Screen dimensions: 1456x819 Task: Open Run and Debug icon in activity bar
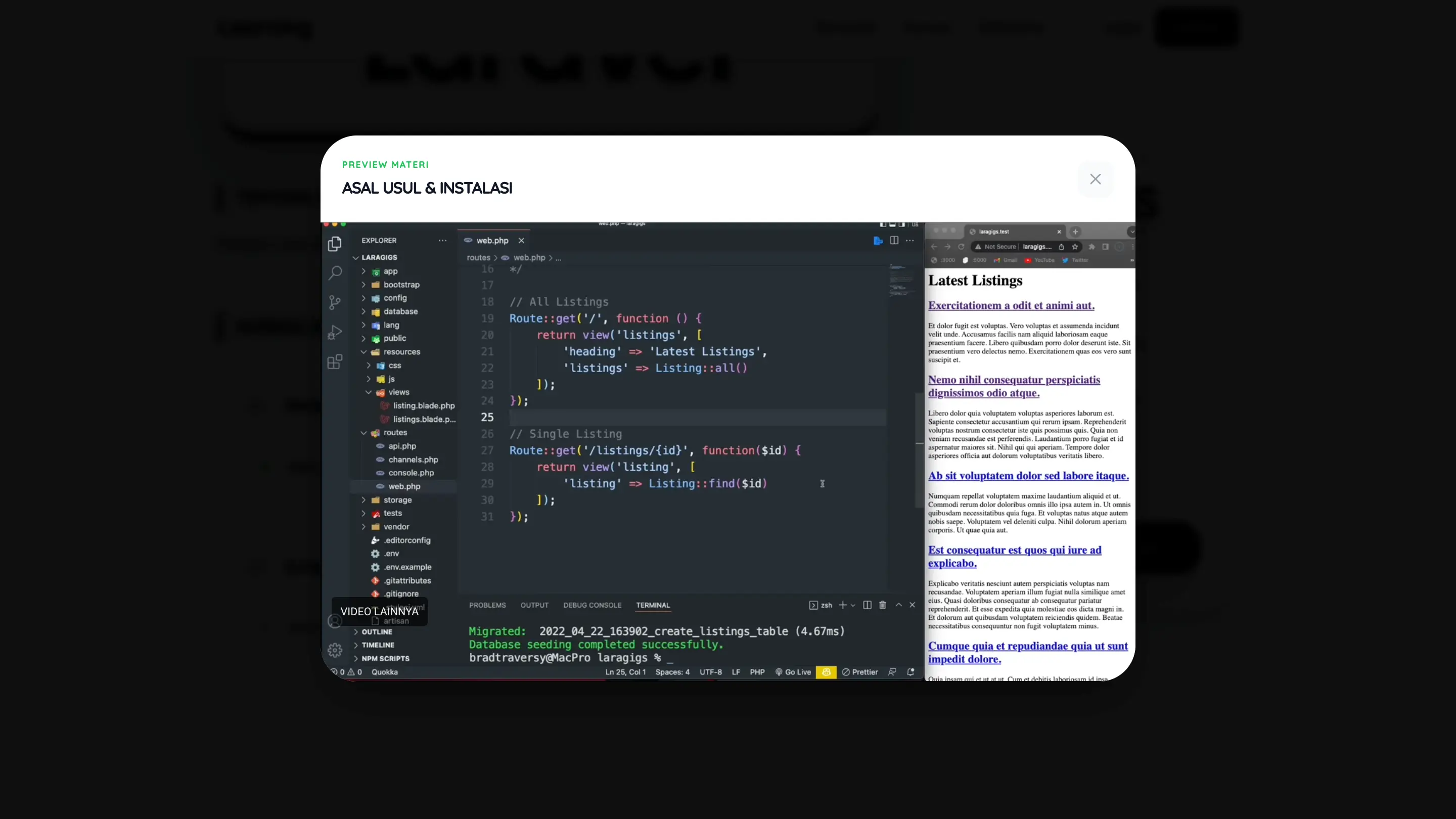point(335,332)
